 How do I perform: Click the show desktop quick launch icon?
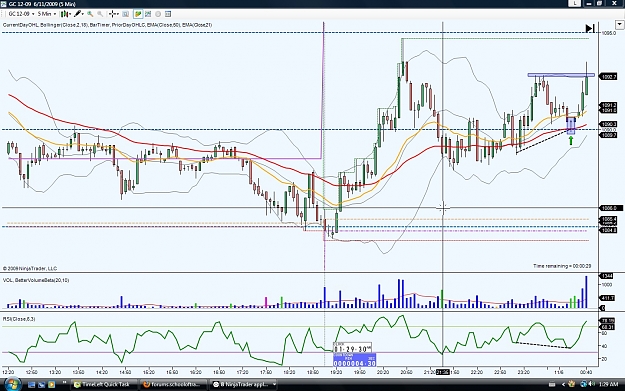[31, 385]
